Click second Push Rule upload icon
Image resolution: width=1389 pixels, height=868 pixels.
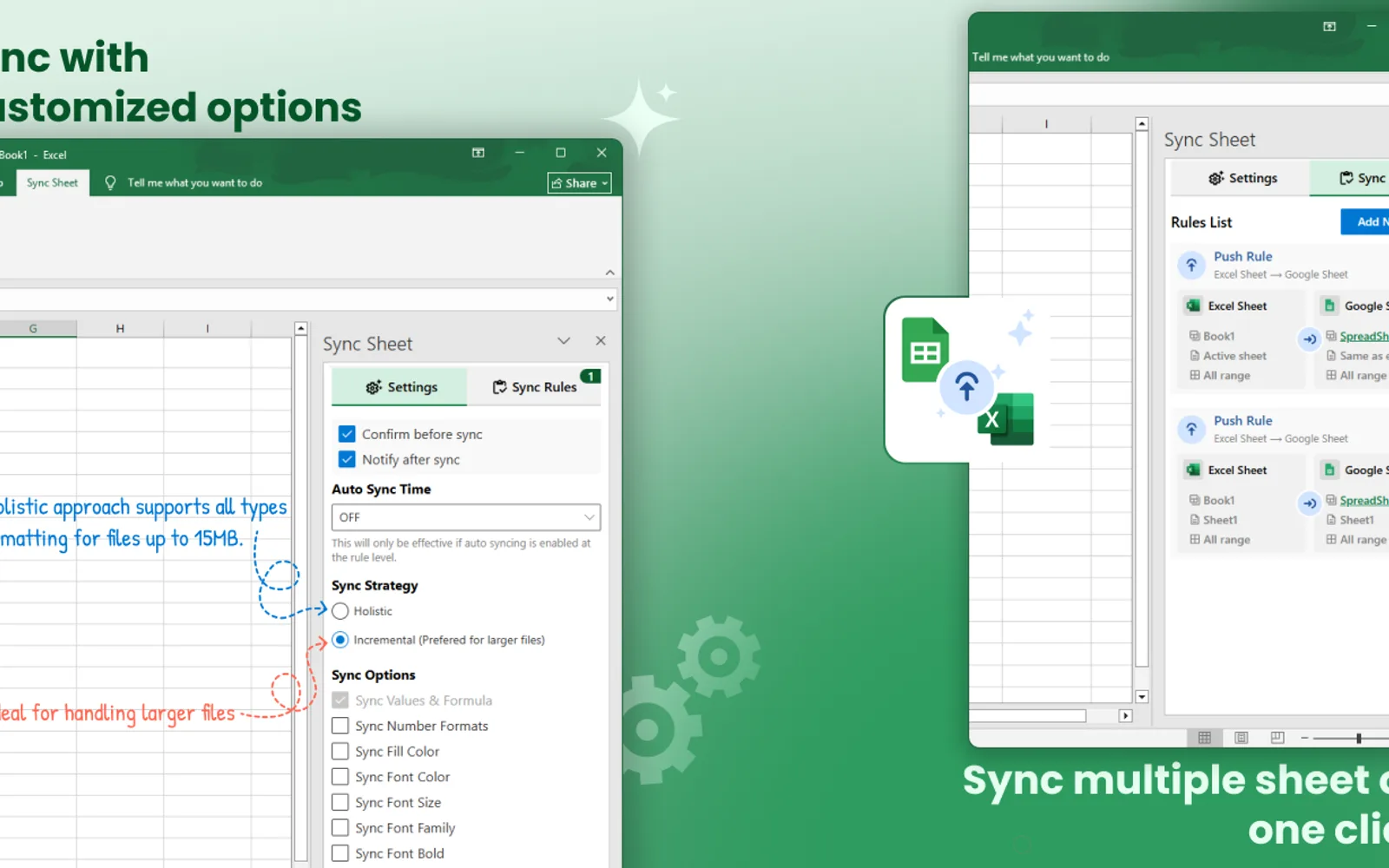coord(1192,429)
